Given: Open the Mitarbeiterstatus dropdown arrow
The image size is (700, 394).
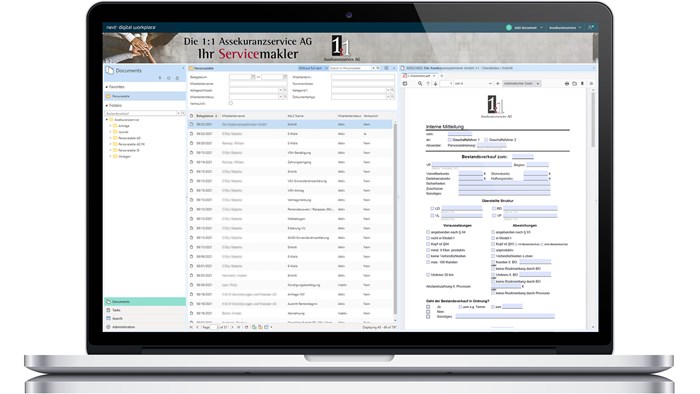Looking at the screenshot, I should pos(281,97).
